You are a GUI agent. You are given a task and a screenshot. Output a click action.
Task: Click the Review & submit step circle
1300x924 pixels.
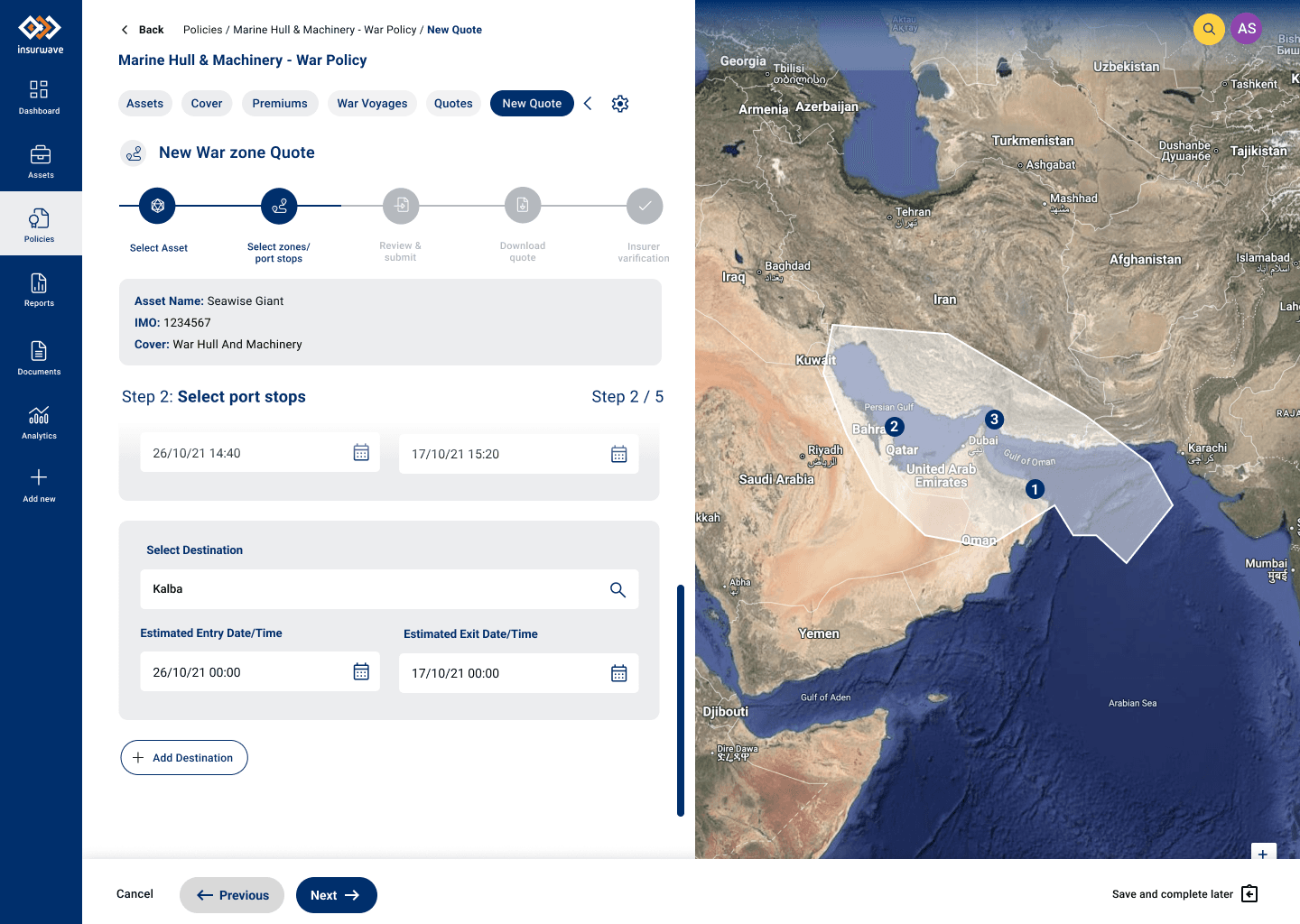pos(401,206)
